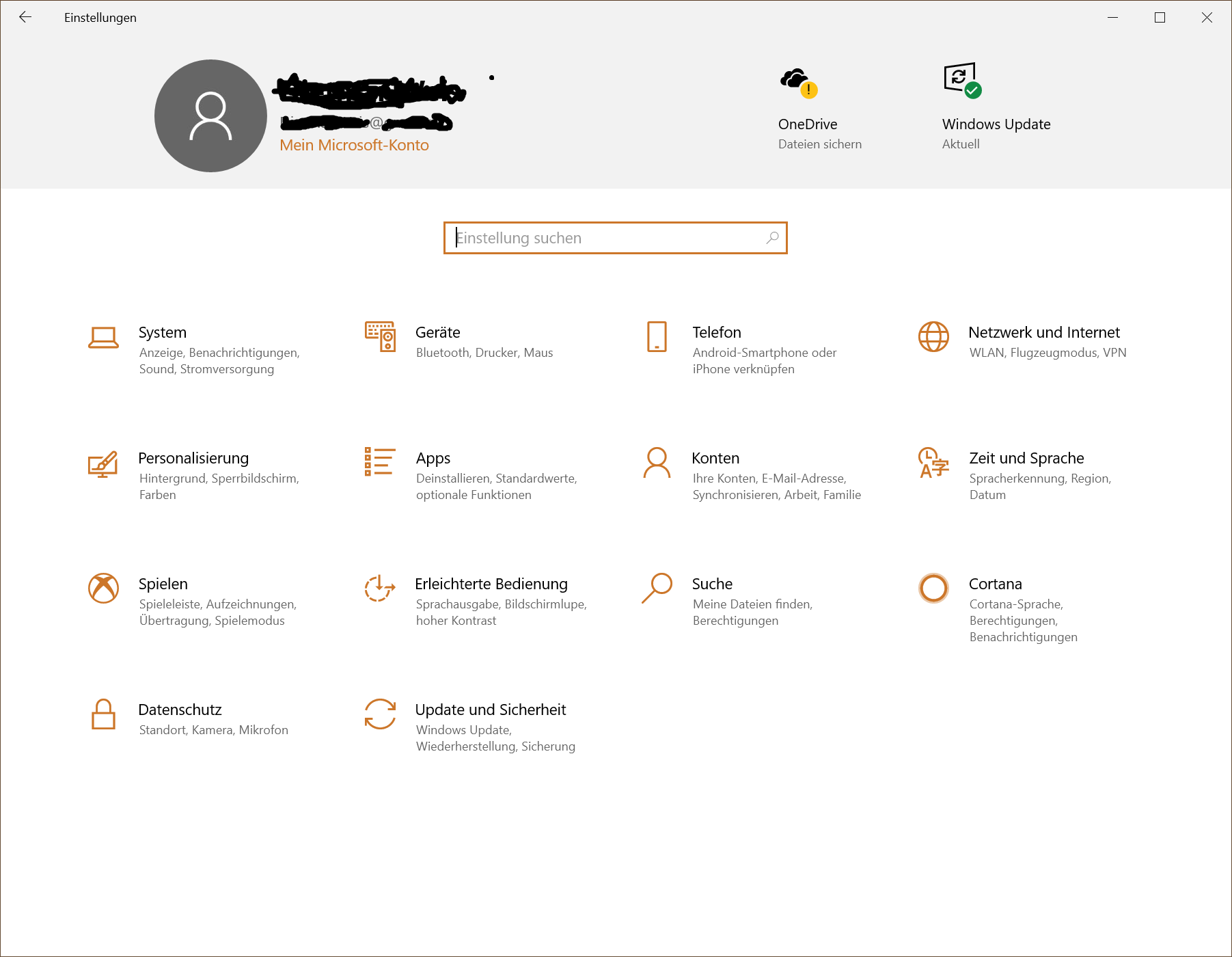Click the System laptop icon

[103, 337]
